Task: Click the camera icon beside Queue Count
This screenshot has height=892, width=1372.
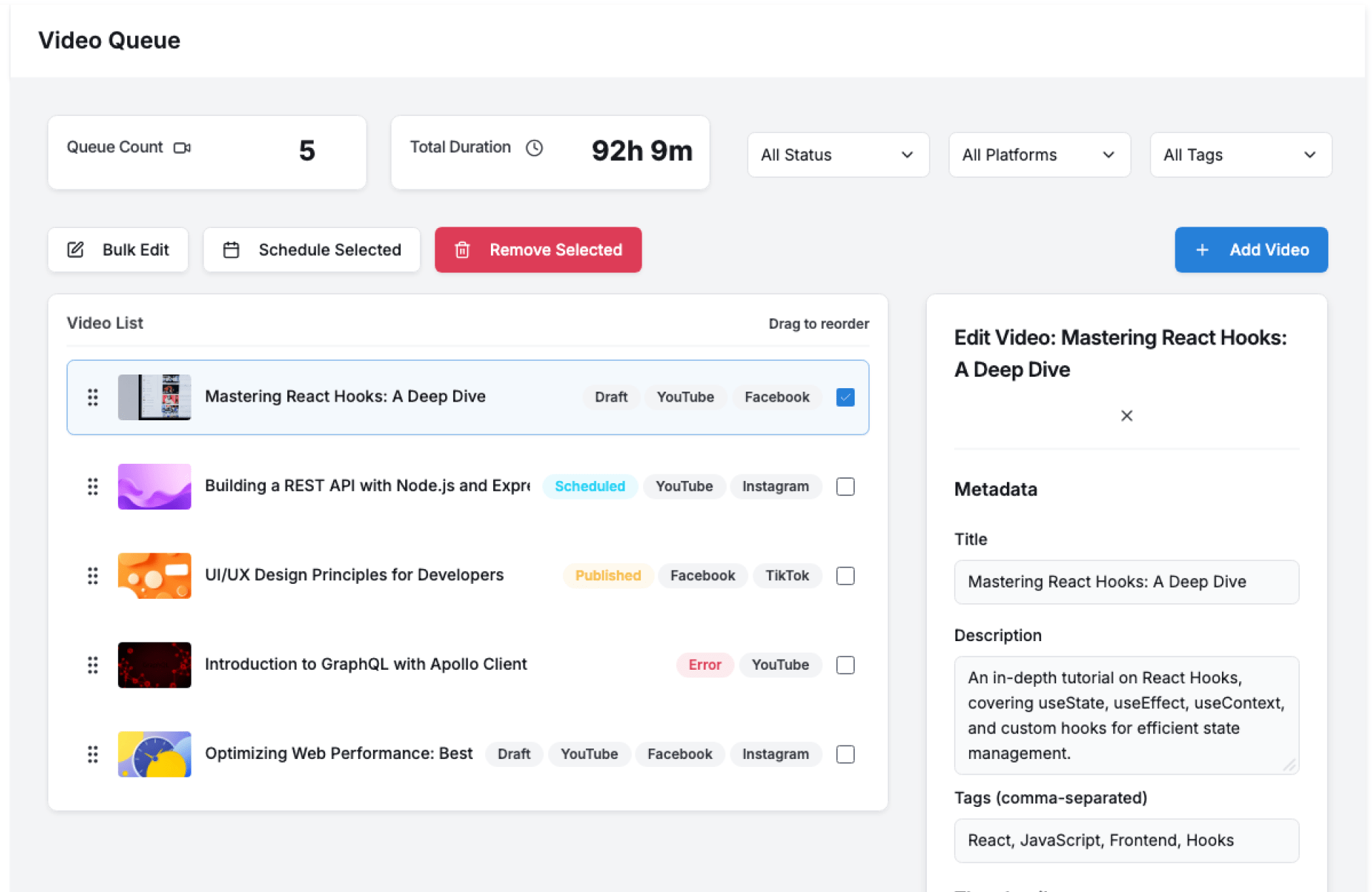Action: [x=182, y=148]
